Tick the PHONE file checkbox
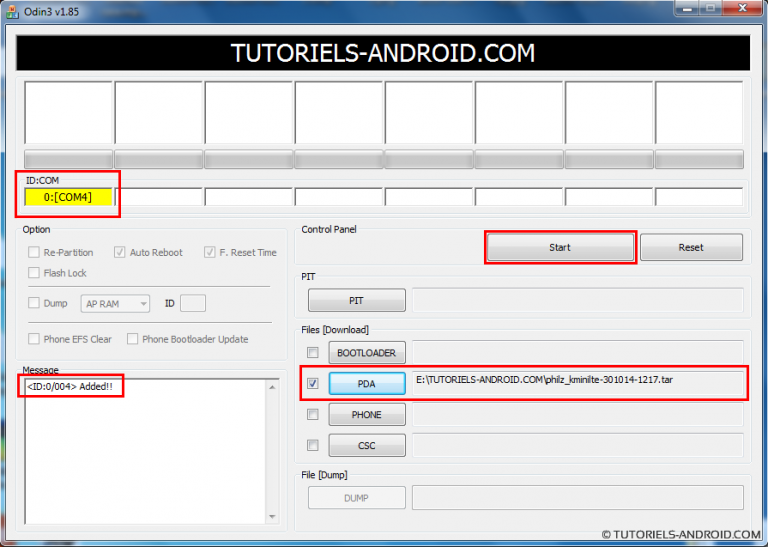This screenshot has width=768, height=547. 312,414
